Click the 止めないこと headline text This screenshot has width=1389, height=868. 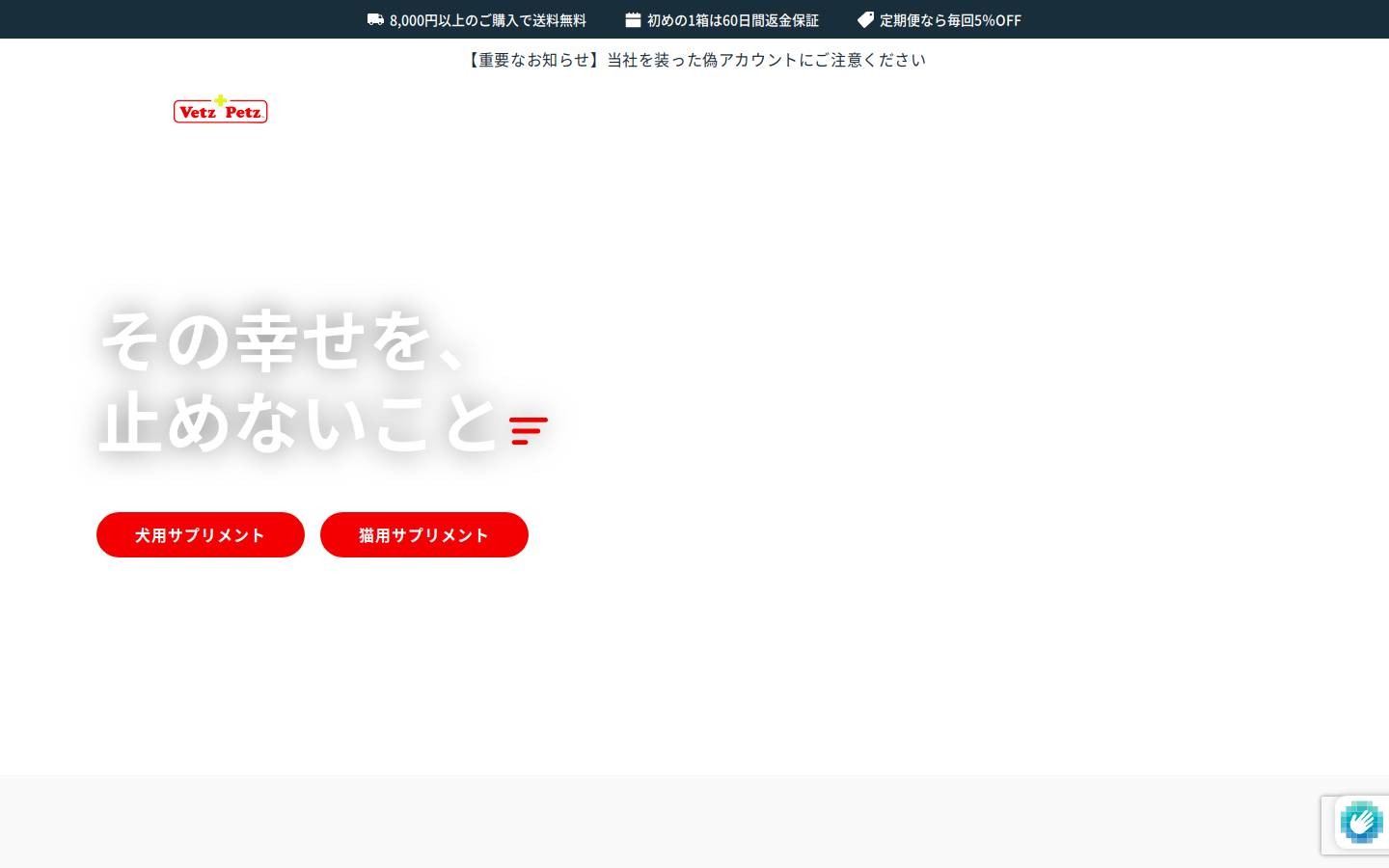[299, 422]
